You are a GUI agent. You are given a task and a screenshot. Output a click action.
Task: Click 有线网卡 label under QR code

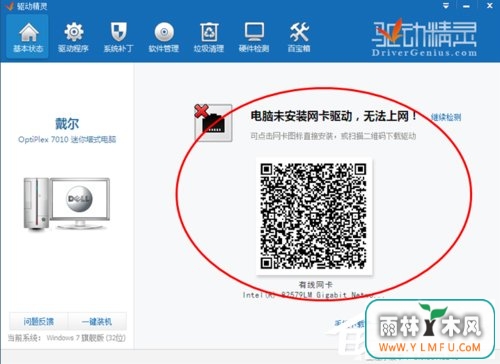point(315,285)
